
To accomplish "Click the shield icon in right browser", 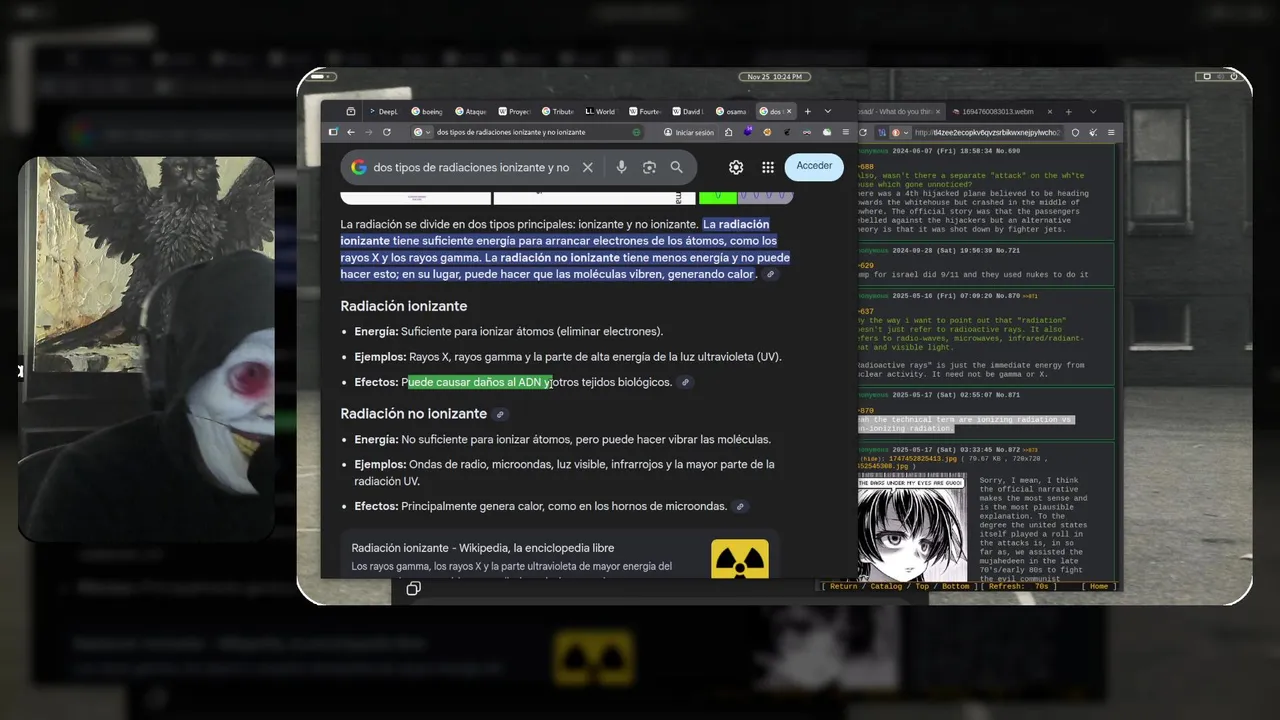I will coord(1075,132).
